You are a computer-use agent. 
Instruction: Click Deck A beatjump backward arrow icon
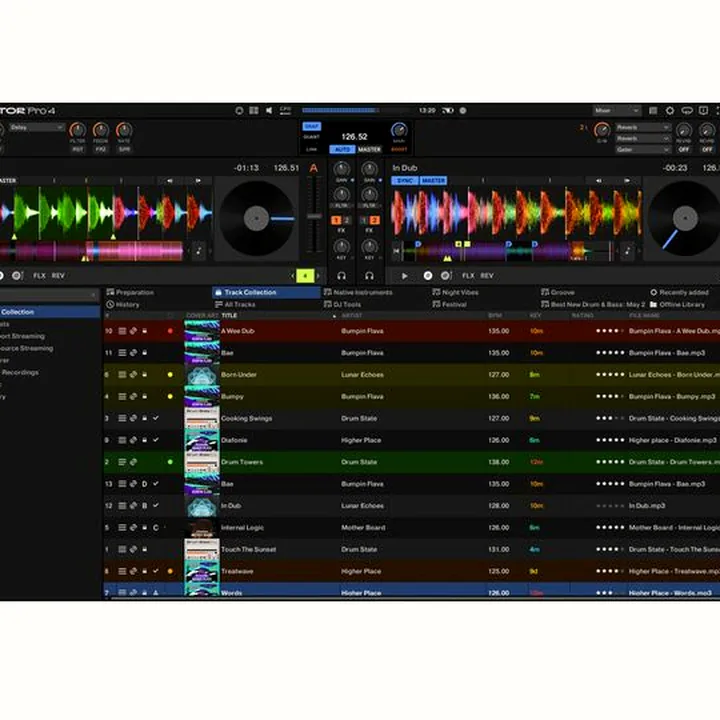(169, 180)
